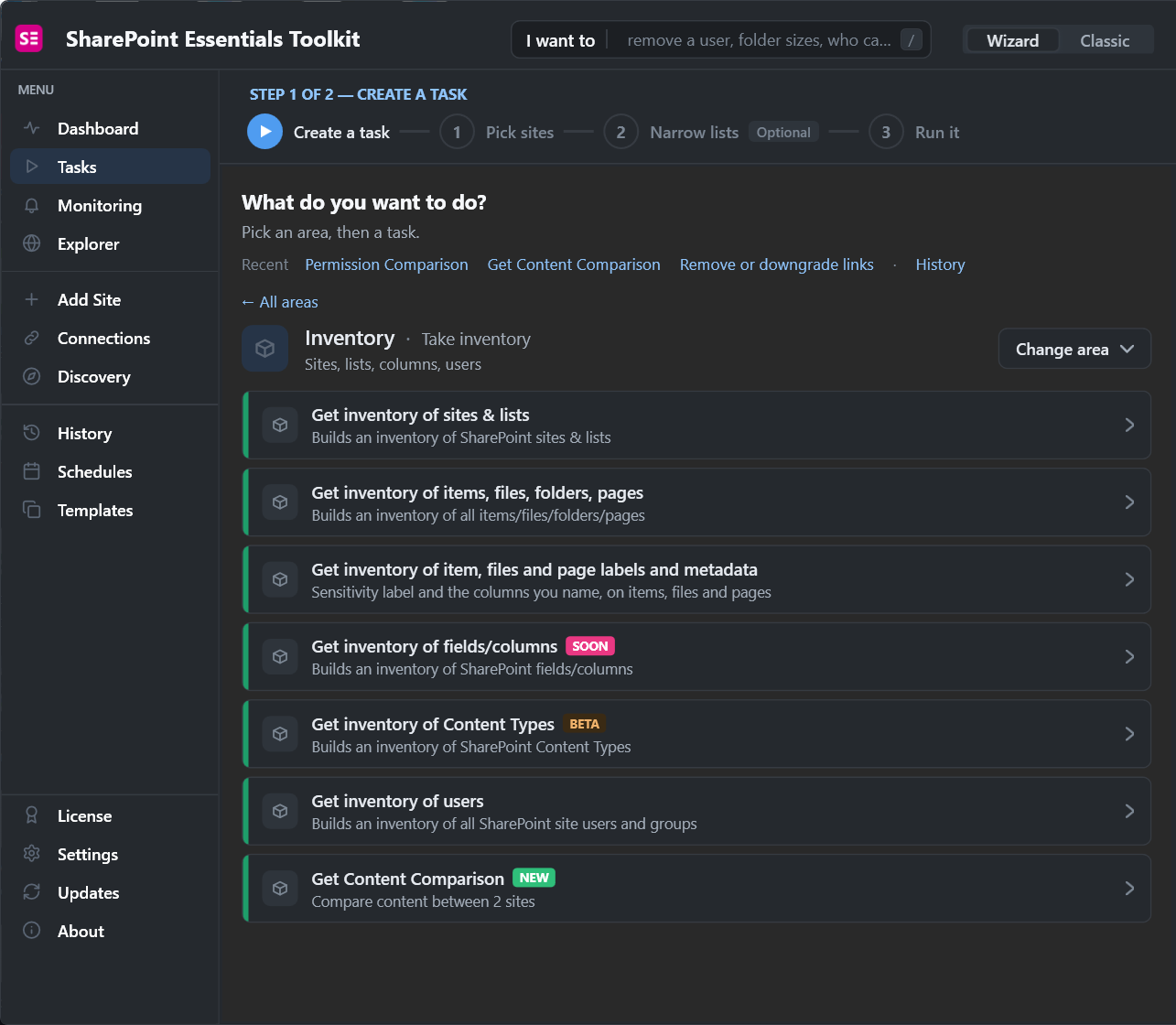This screenshot has width=1176, height=1025.
Task: Click the Templates copy icon
Action: [32, 511]
